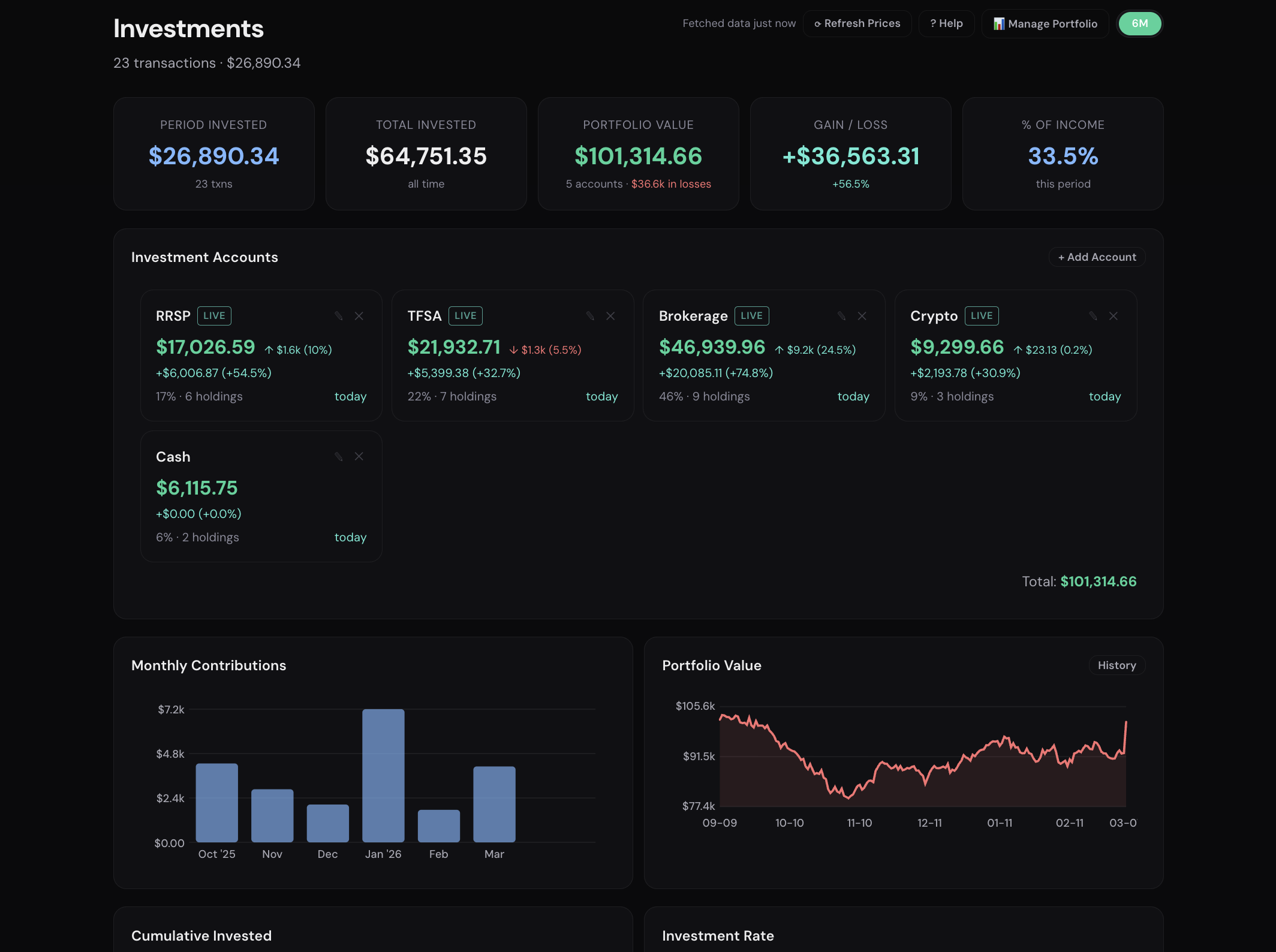The image size is (1276, 952).
Task: Click the bar-chart icon on Manage Portfolio
Action: click(999, 23)
